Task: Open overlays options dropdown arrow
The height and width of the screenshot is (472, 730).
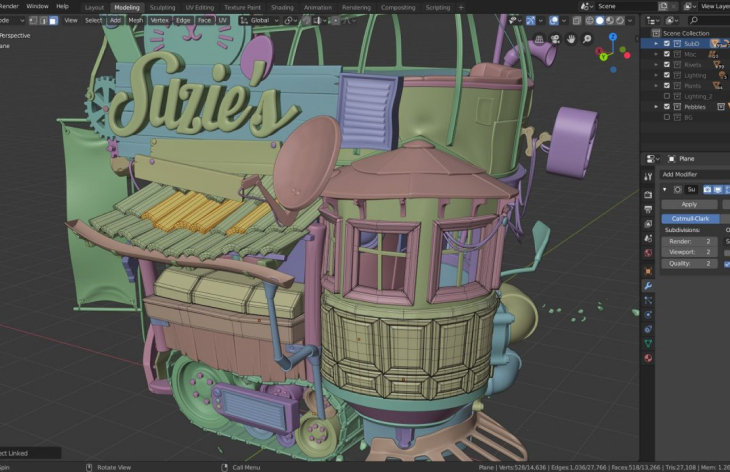Action: (x=564, y=20)
